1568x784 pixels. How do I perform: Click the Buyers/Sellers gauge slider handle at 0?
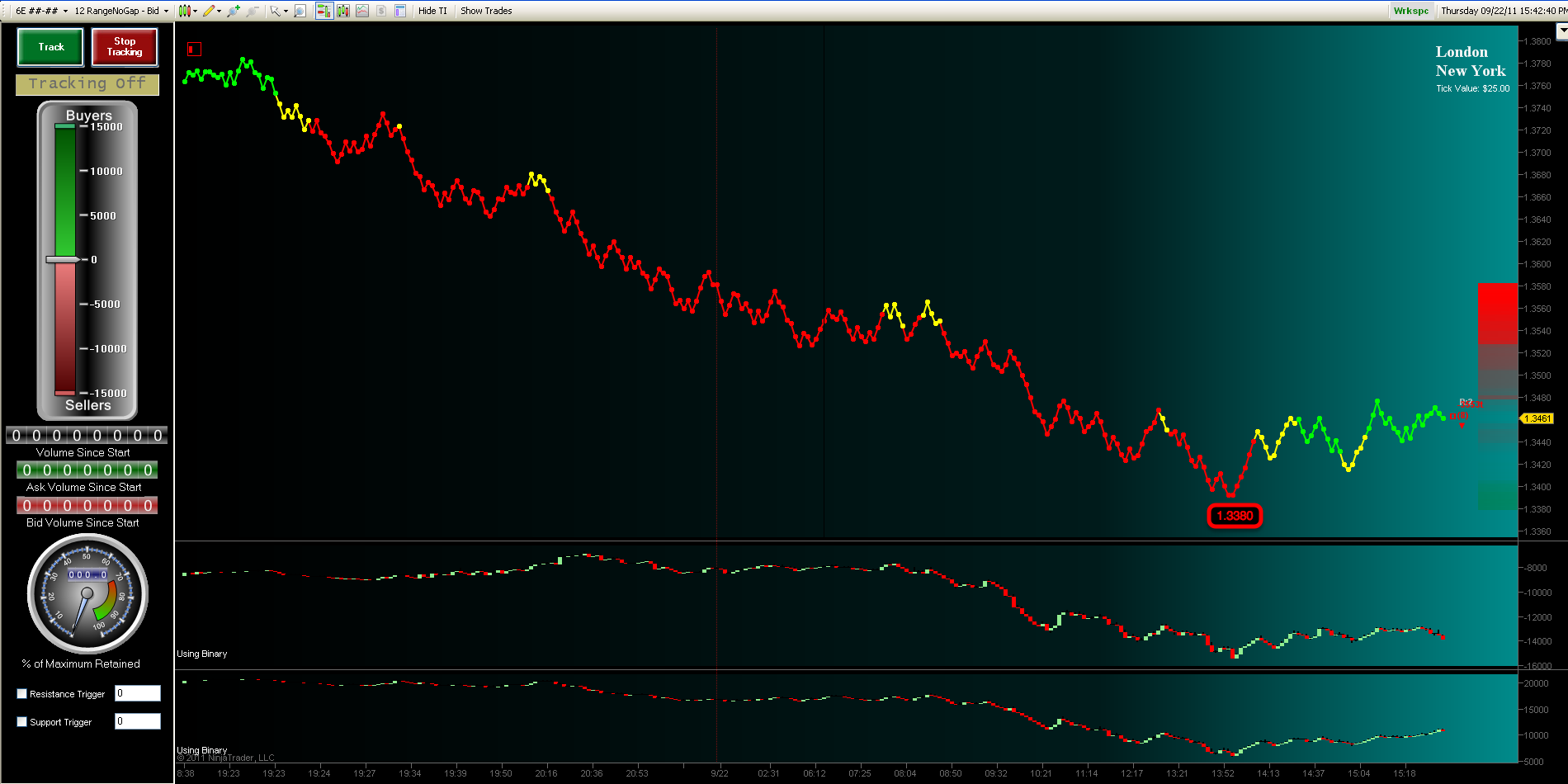point(63,259)
